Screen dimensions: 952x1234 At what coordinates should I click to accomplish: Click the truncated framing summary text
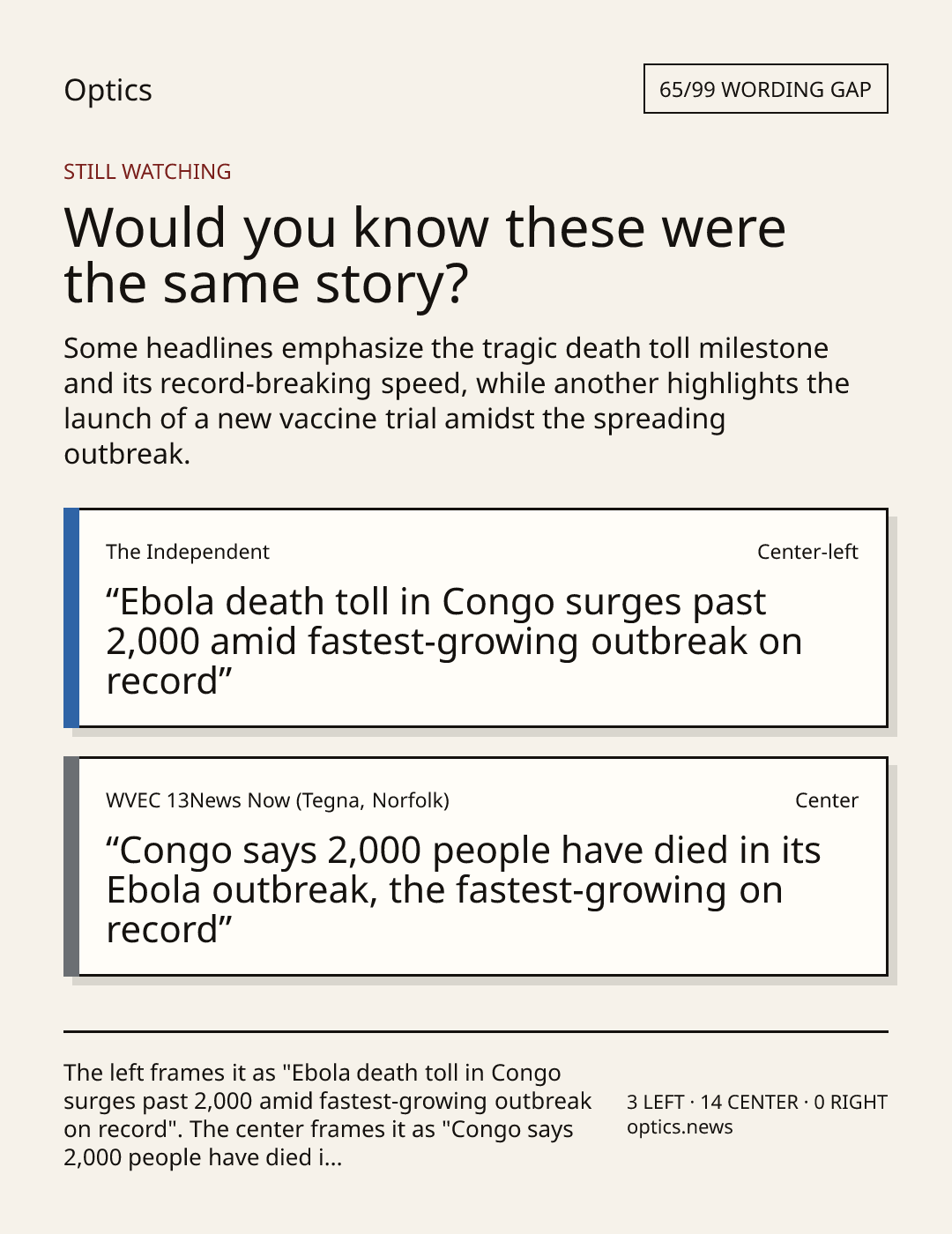click(x=328, y=1115)
